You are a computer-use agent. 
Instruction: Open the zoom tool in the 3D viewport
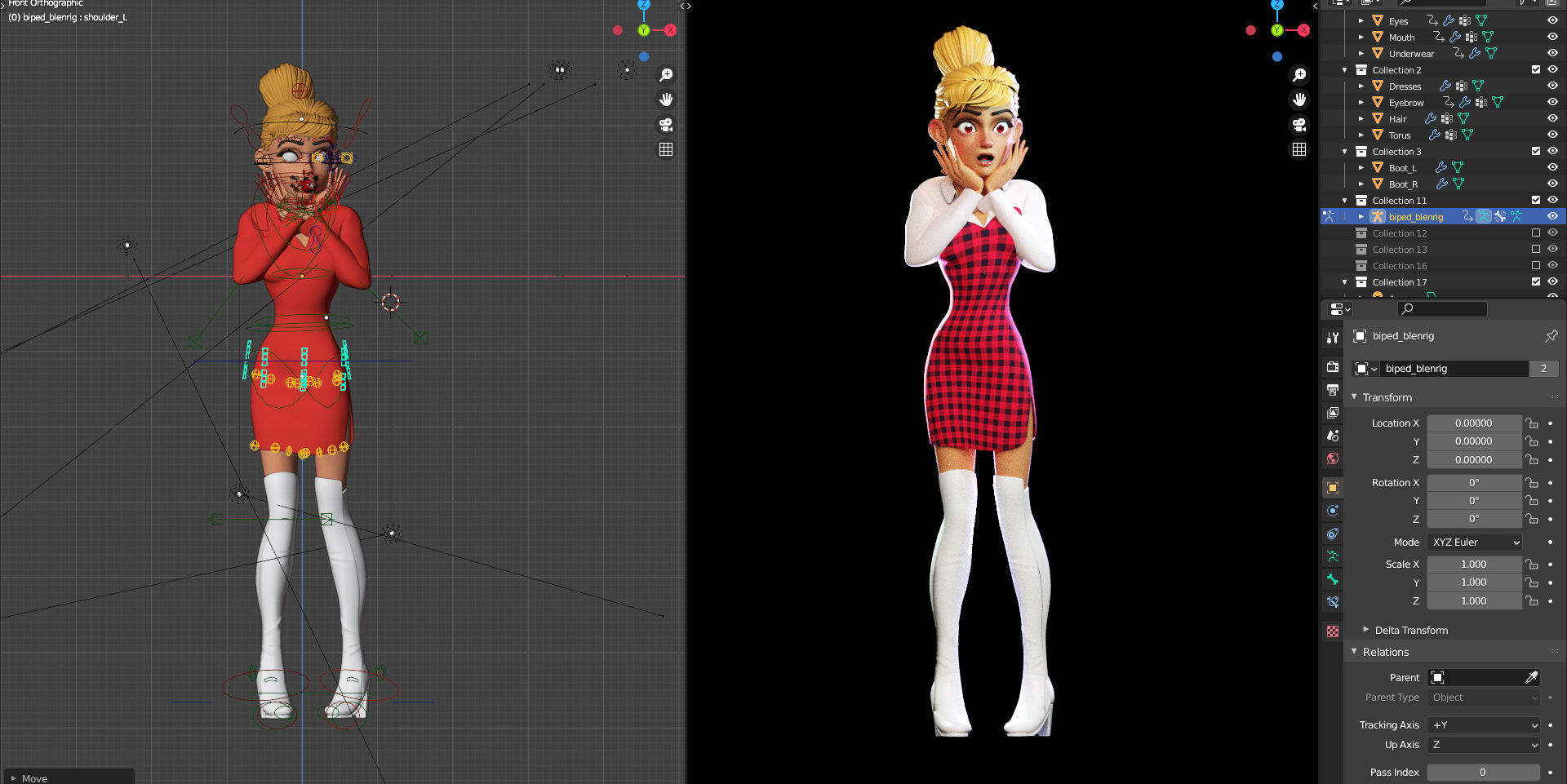tap(667, 74)
